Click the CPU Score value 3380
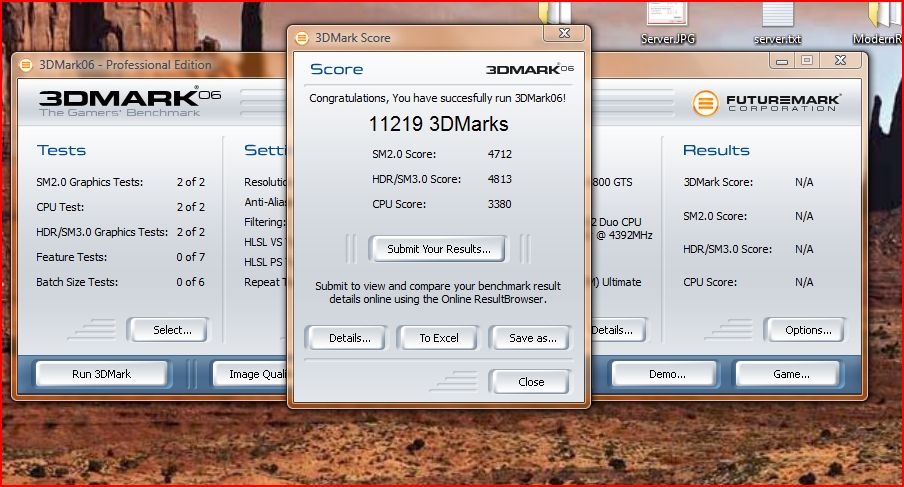The width and height of the screenshot is (904, 487). 499,204
